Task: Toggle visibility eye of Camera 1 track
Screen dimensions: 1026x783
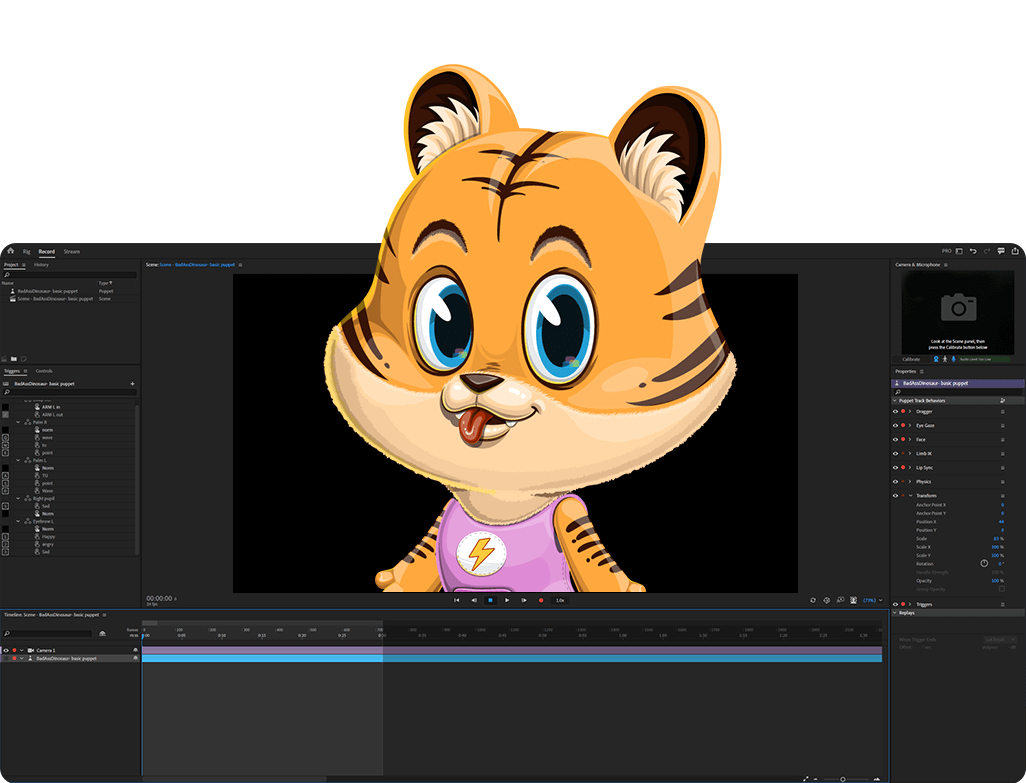Action: [6, 650]
